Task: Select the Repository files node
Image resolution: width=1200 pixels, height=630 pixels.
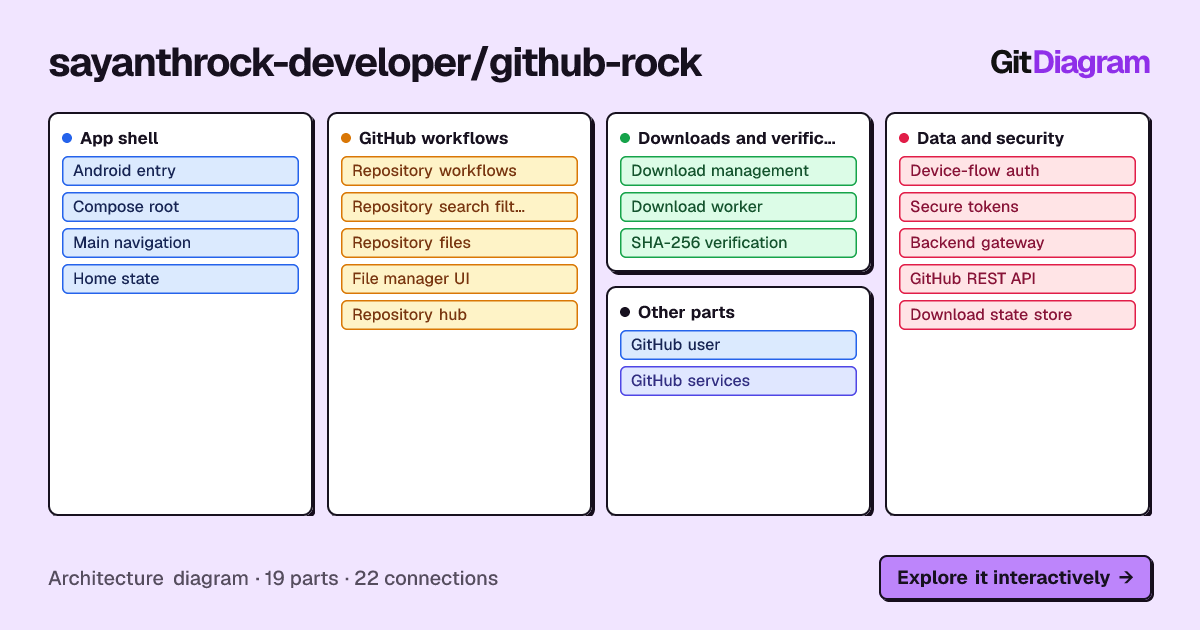Action: (x=459, y=243)
